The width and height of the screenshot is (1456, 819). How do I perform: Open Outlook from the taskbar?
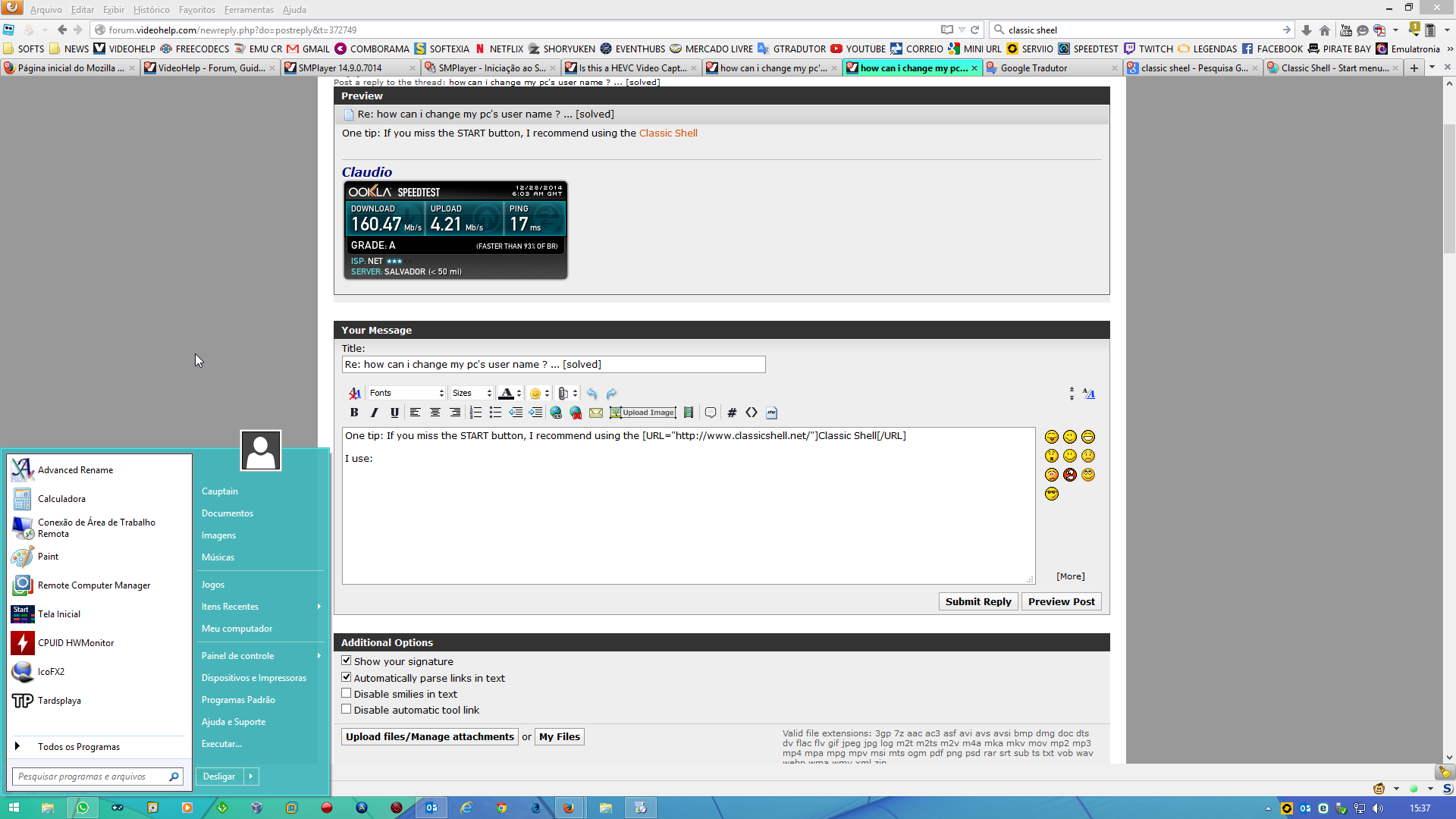point(431,808)
